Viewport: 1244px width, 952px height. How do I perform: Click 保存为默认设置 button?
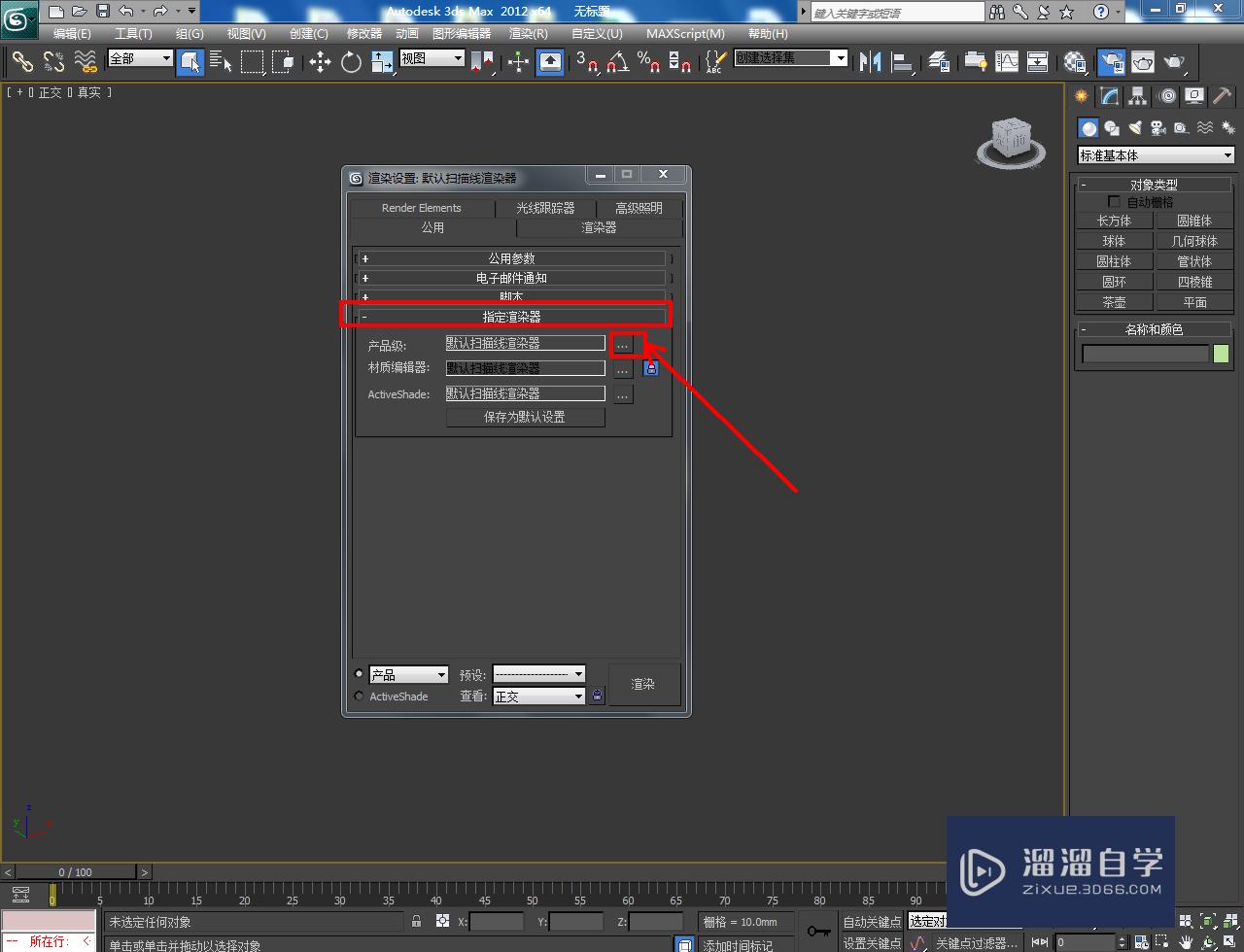pos(525,417)
